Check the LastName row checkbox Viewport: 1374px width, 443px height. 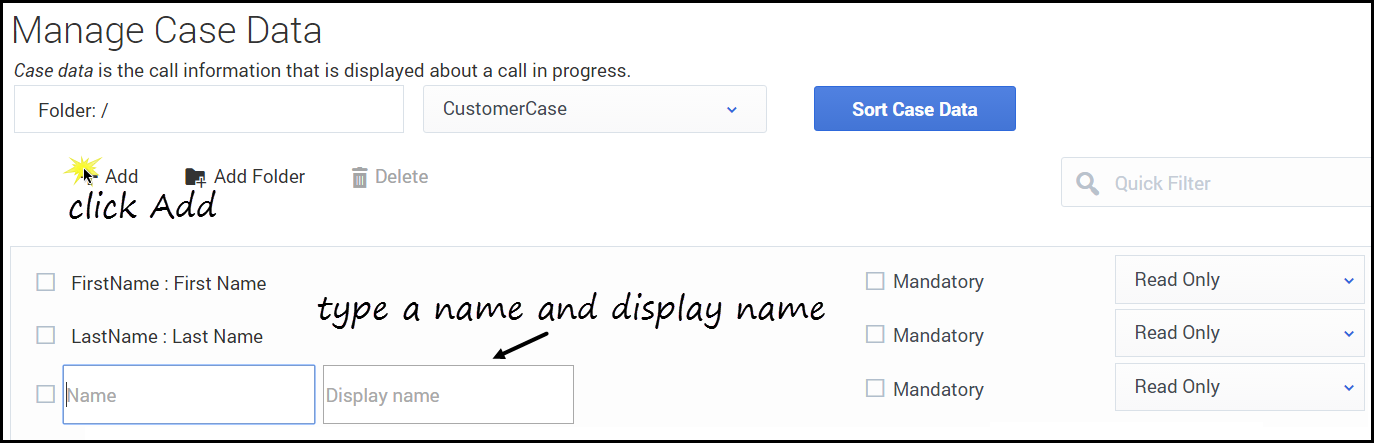click(x=45, y=335)
